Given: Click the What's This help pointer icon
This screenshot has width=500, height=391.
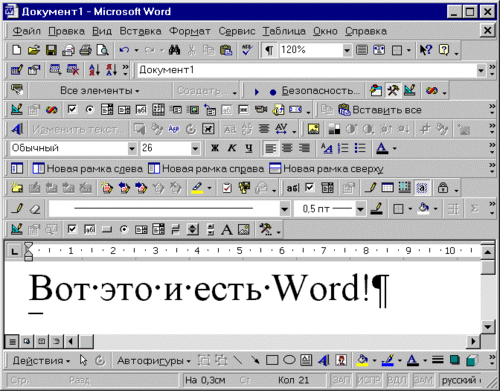Looking at the screenshot, I should click(x=426, y=50).
